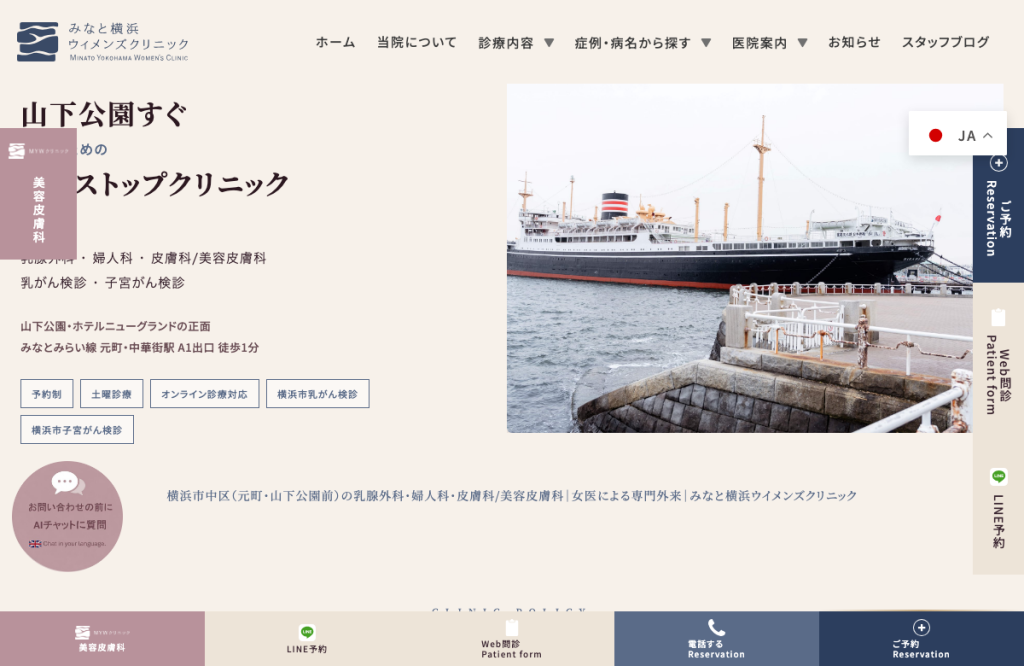Image resolution: width=1024 pixels, height=666 pixels.
Task: Open the AI chat speech bubble icon
Action: [x=68, y=483]
